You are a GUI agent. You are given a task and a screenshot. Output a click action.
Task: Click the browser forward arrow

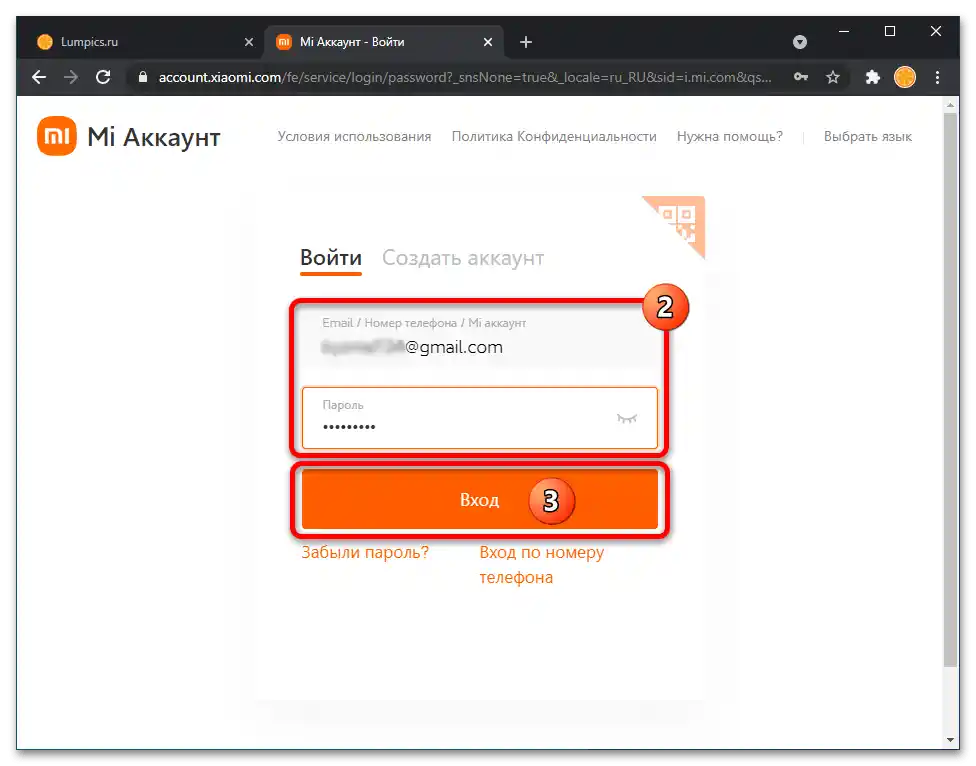pyautogui.click(x=71, y=77)
